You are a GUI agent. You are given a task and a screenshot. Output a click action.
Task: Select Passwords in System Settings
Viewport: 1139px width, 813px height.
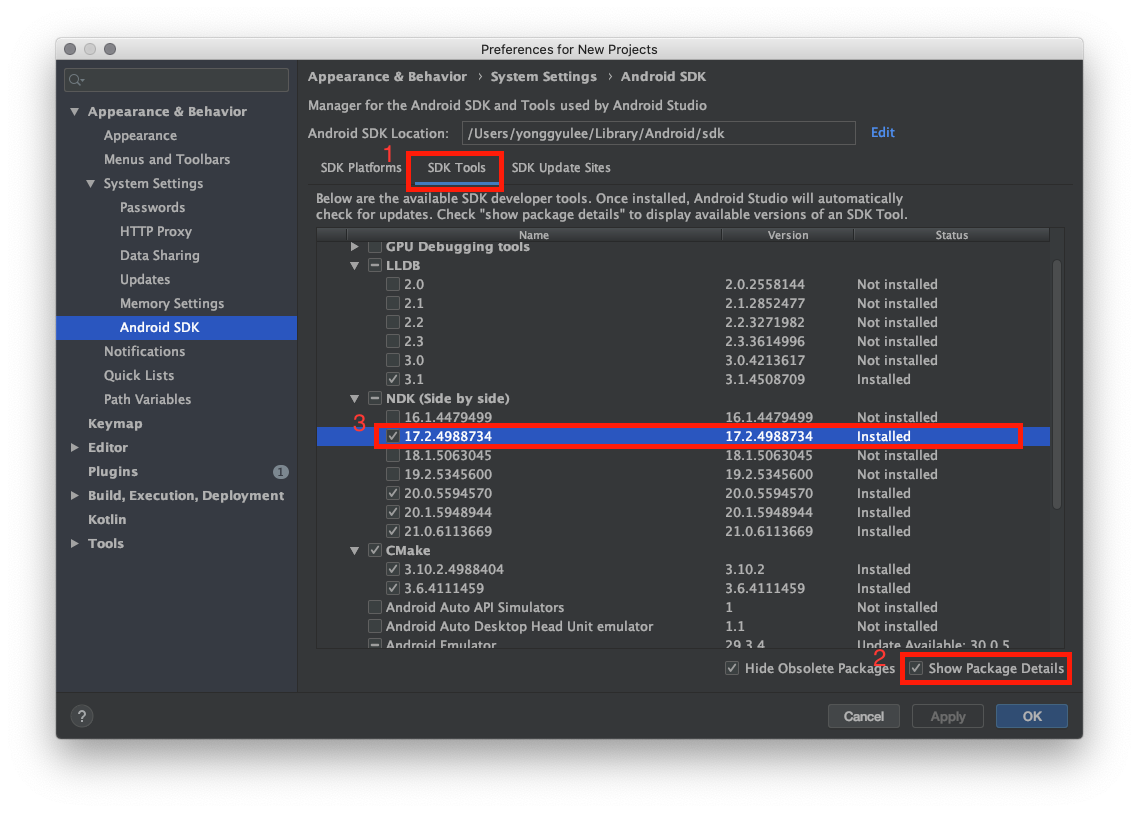(153, 207)
